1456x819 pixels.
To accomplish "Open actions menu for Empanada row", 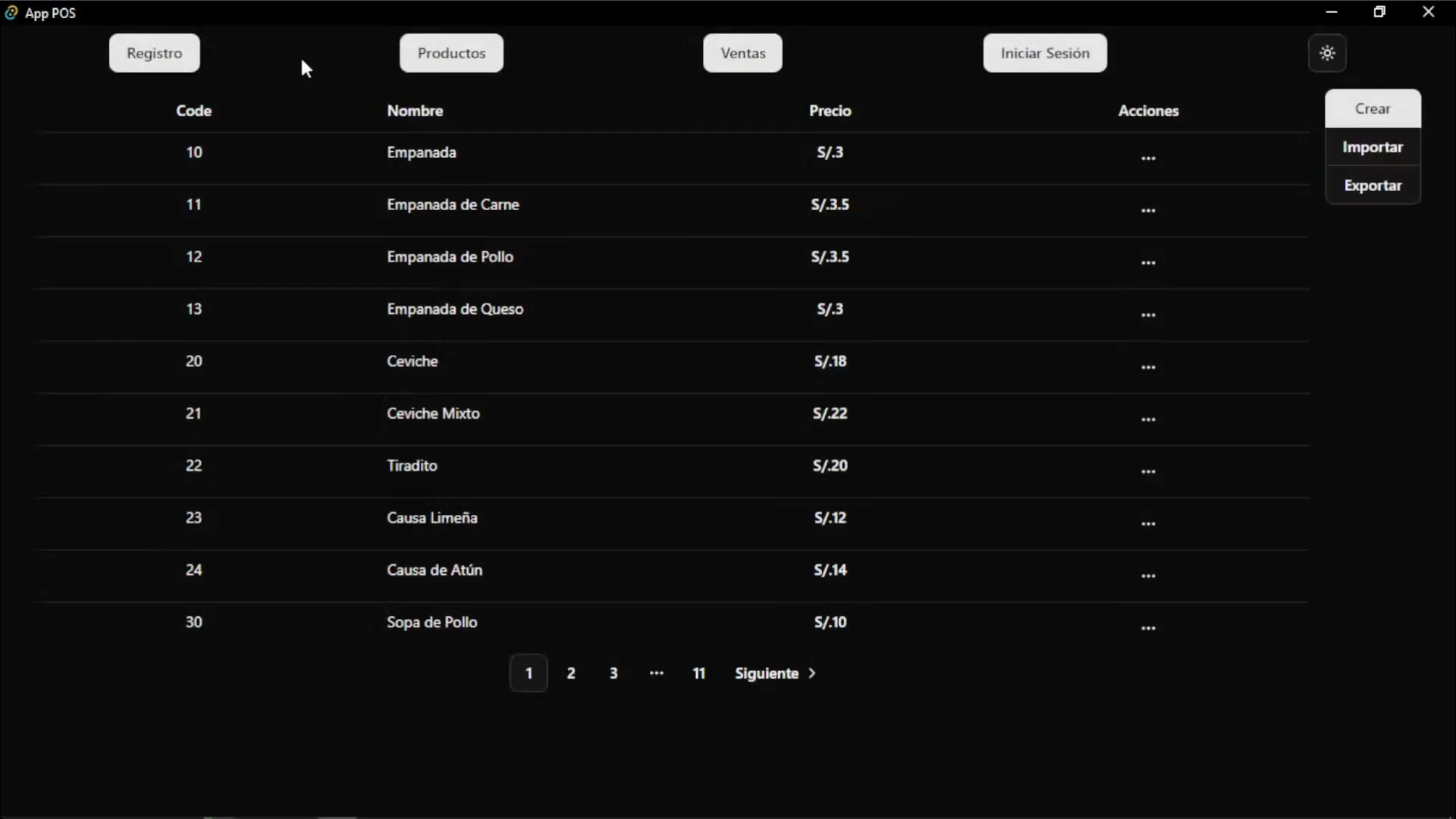I will coord(1148,158).
